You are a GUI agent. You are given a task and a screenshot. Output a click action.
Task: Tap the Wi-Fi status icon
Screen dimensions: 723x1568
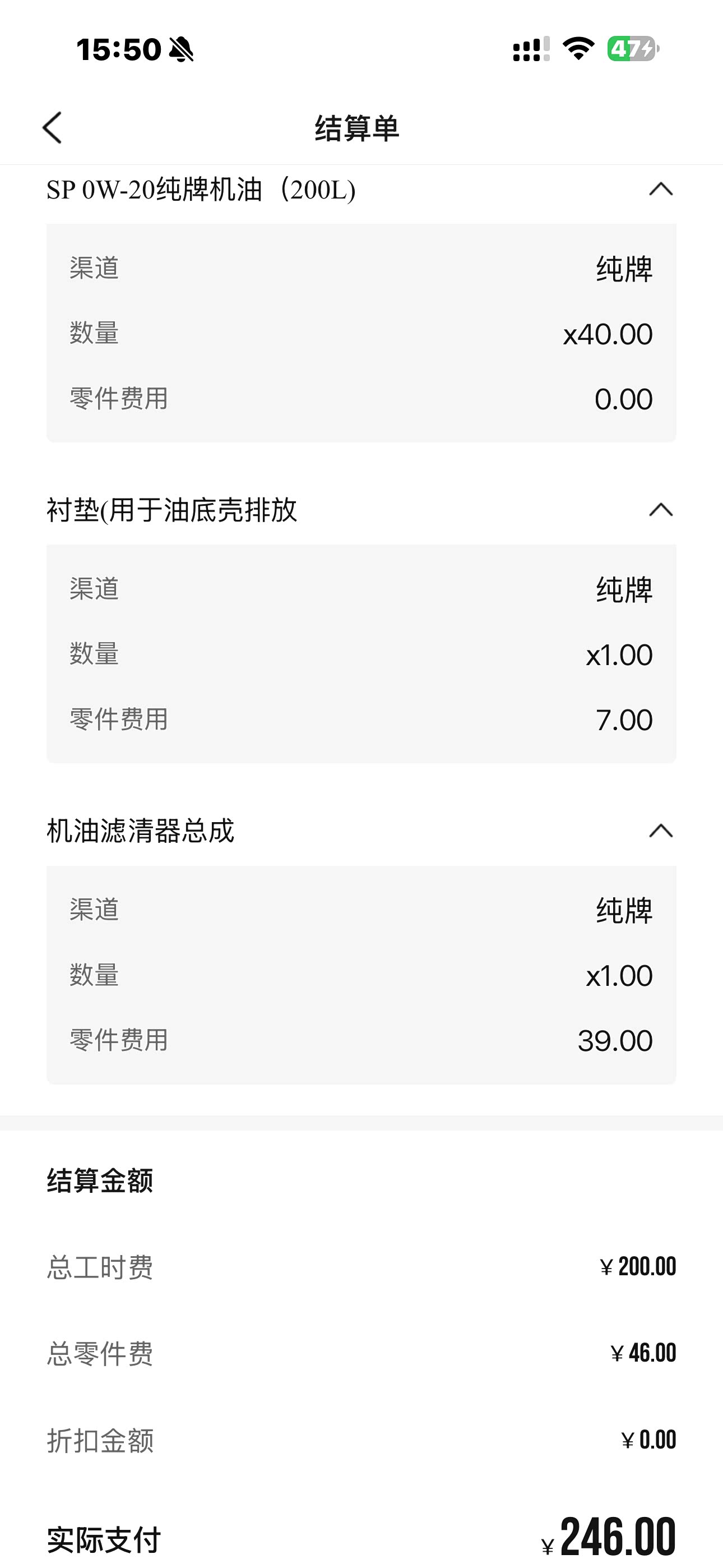click(x=578, y=49)
